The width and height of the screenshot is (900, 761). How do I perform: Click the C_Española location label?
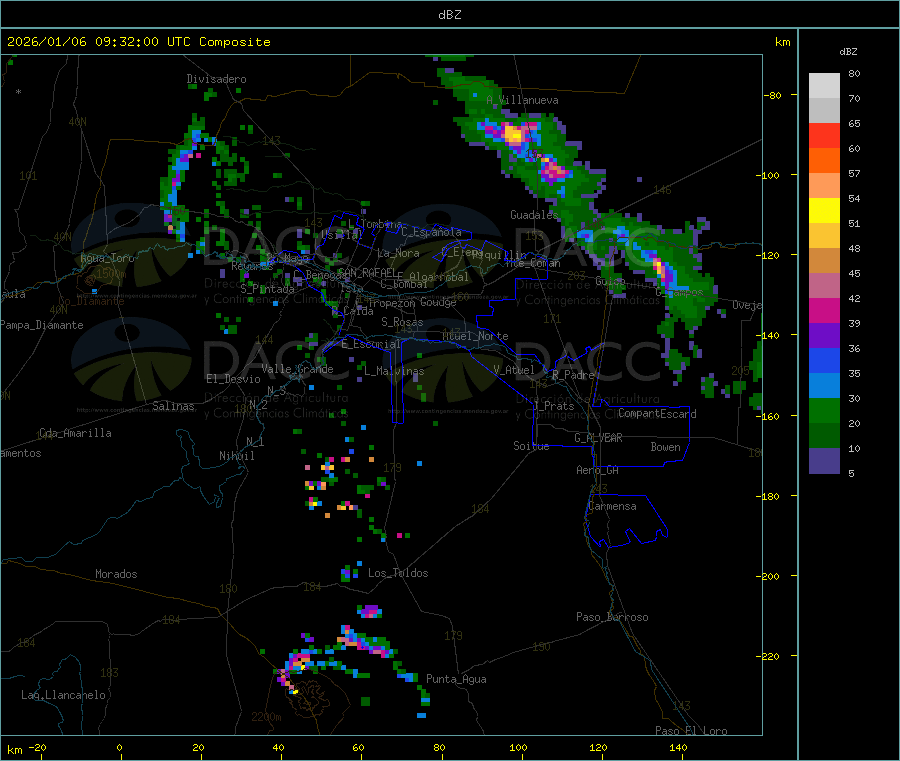432,232
